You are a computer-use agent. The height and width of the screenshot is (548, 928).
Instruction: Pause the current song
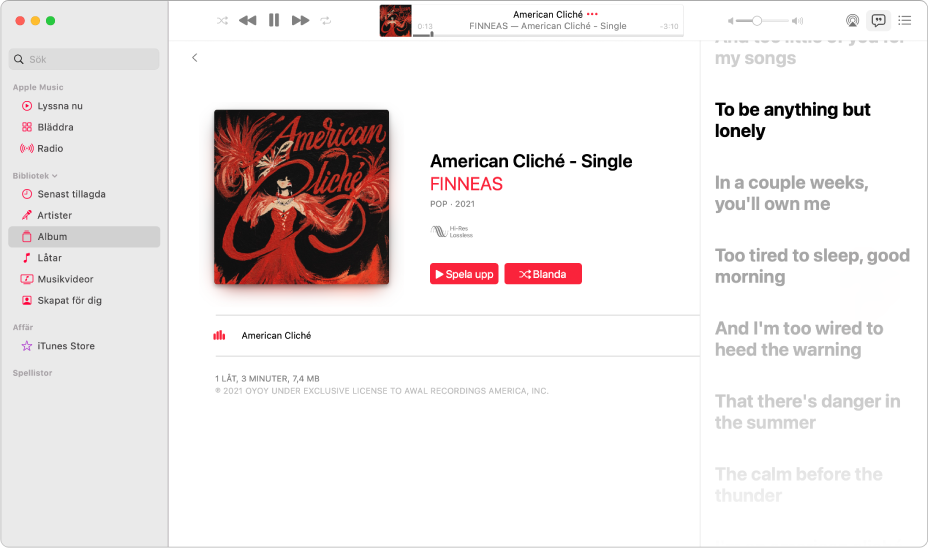(274, 21)
